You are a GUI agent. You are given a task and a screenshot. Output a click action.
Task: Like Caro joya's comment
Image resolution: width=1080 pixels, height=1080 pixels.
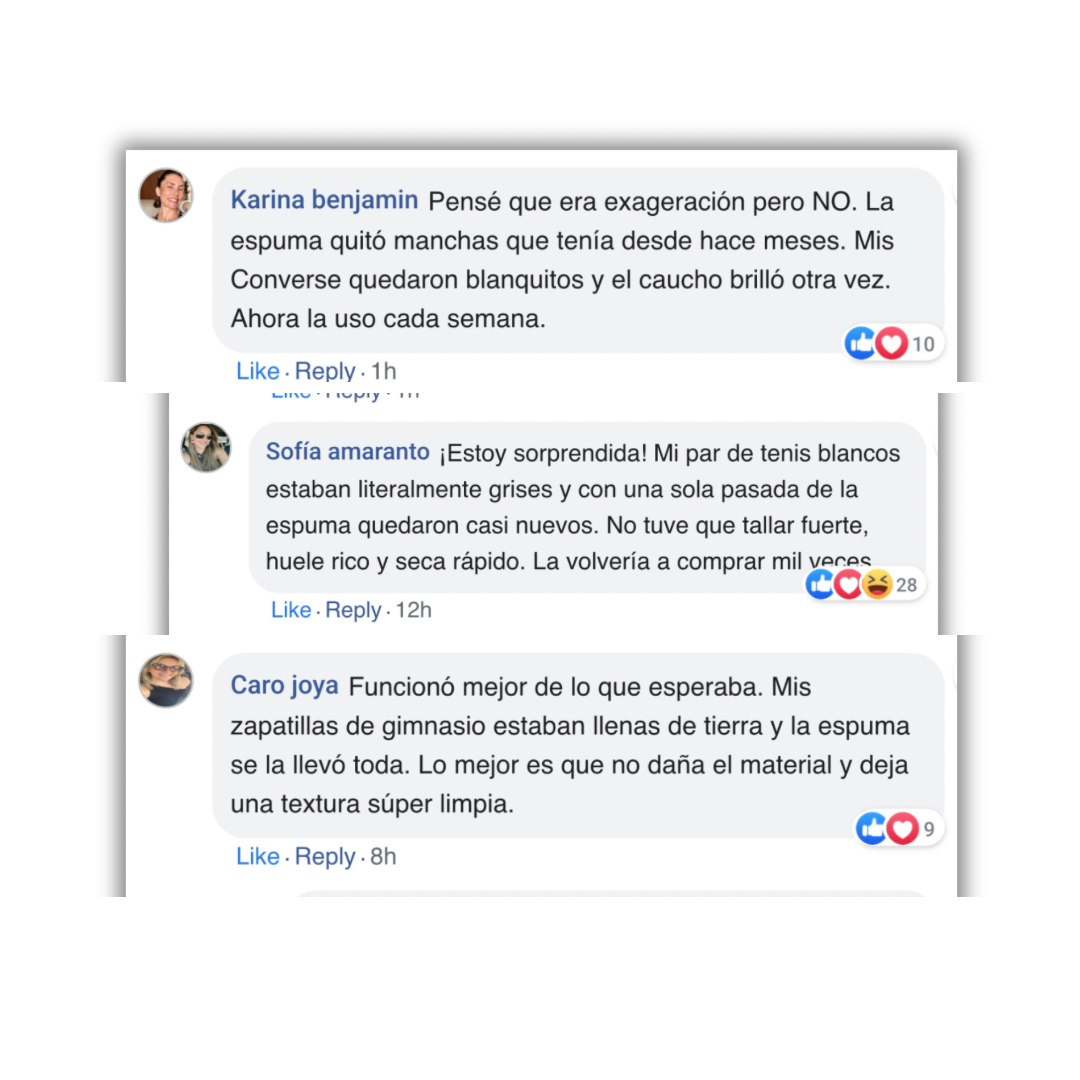coord(258,856)
